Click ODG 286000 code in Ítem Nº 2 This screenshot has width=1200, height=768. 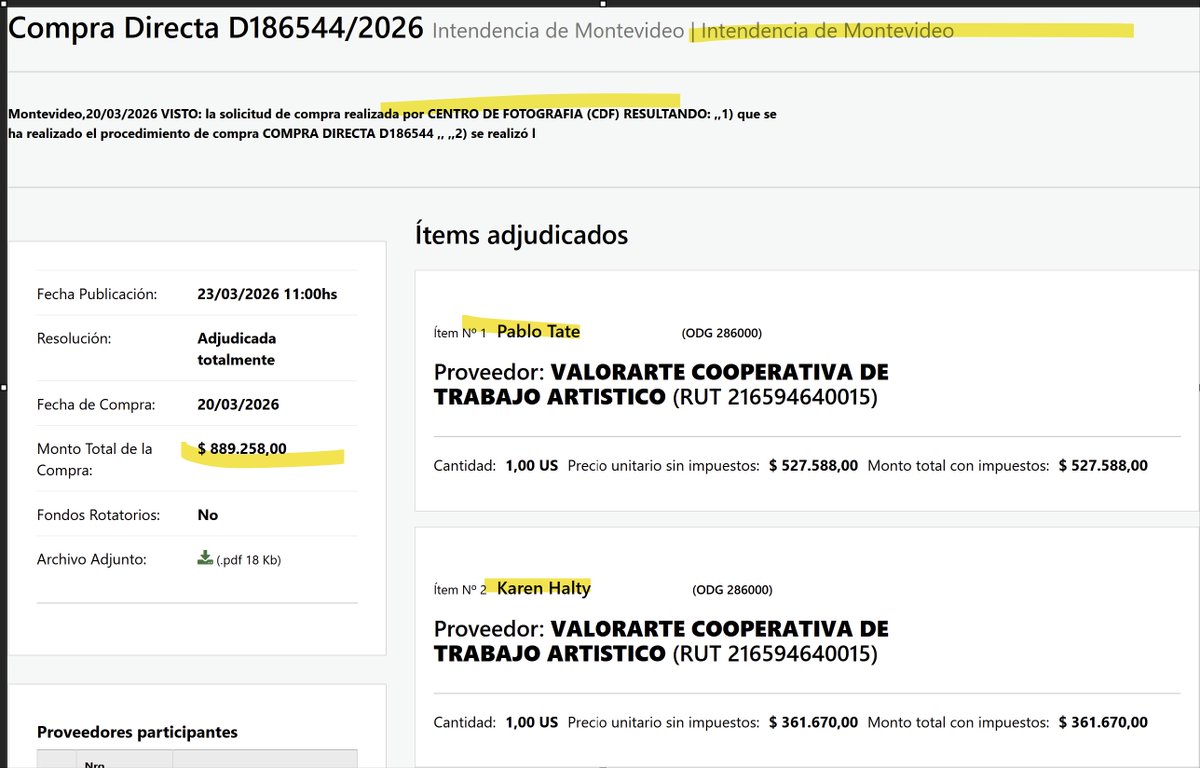[732, 590]
